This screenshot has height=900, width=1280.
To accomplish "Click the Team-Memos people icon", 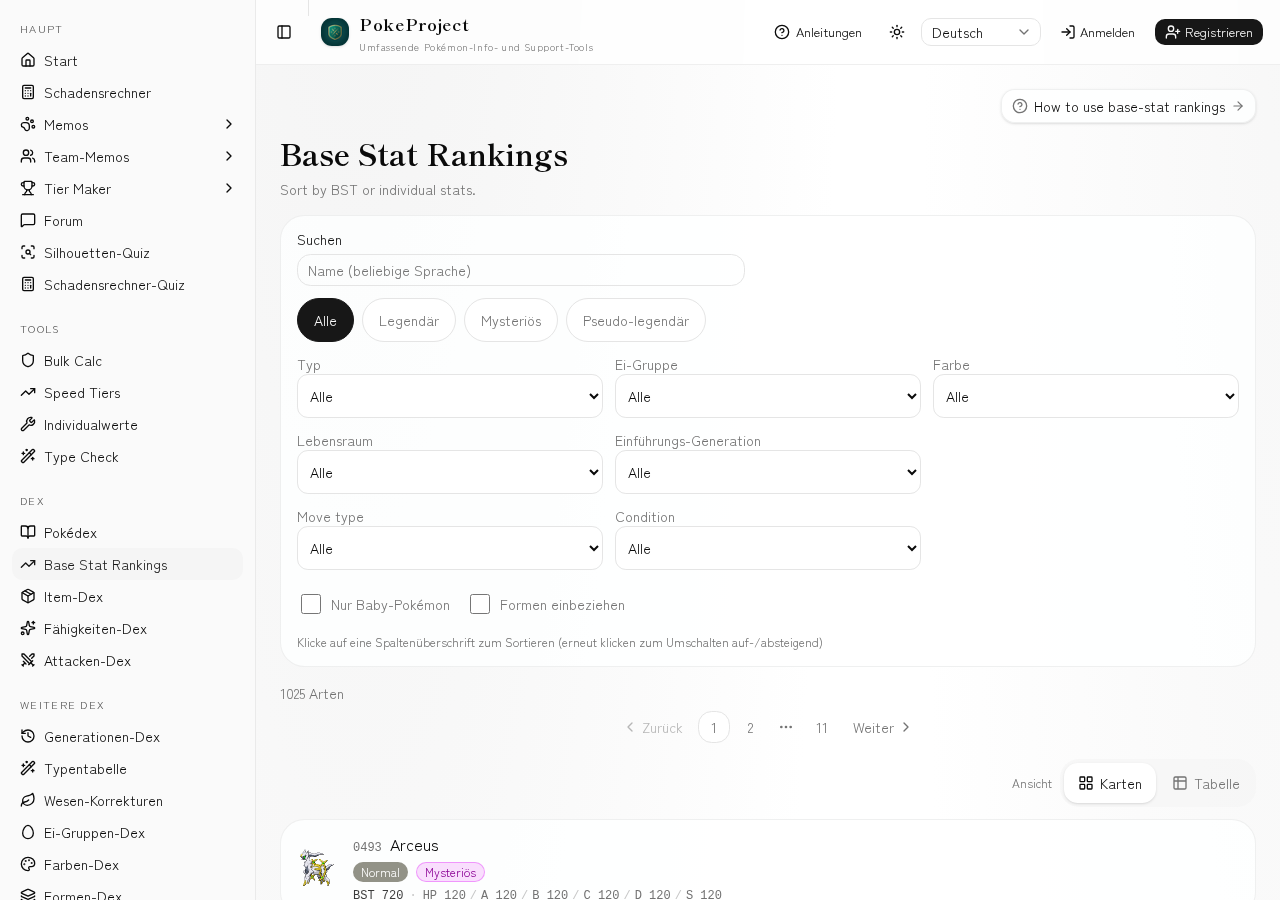I will 28,156.
